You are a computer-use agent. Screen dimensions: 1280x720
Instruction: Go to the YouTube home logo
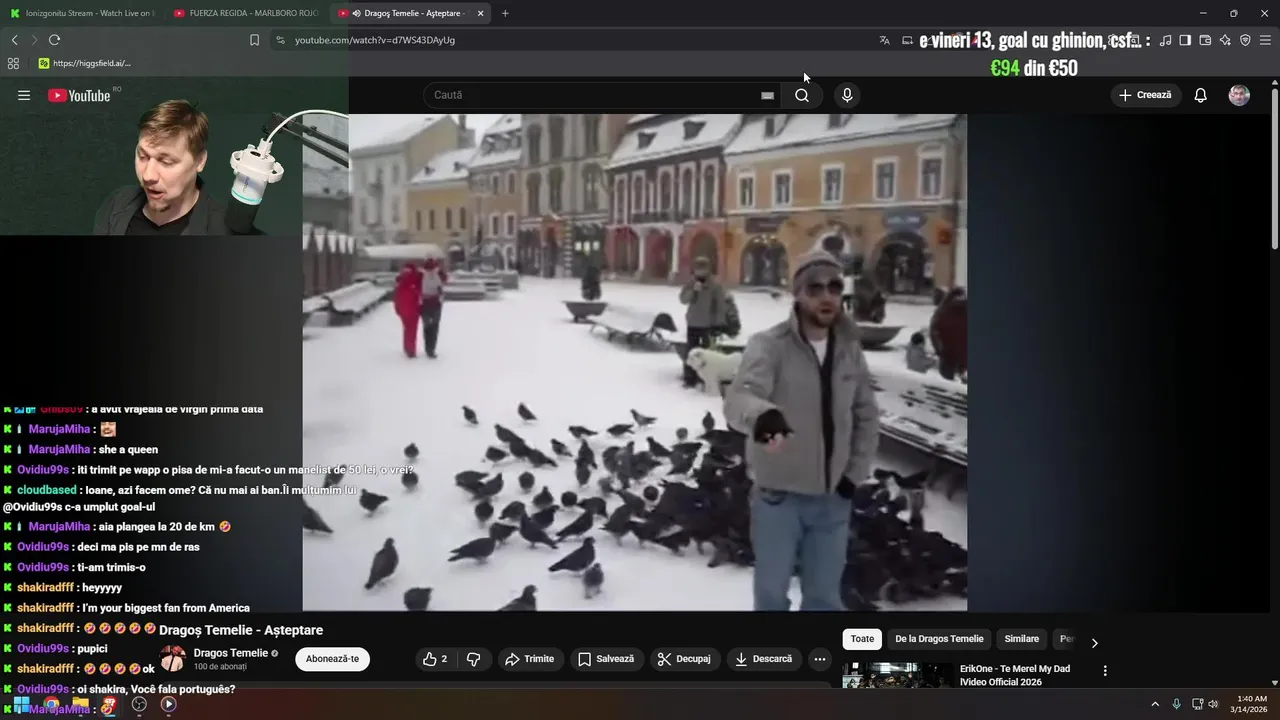tap(79, 95)
